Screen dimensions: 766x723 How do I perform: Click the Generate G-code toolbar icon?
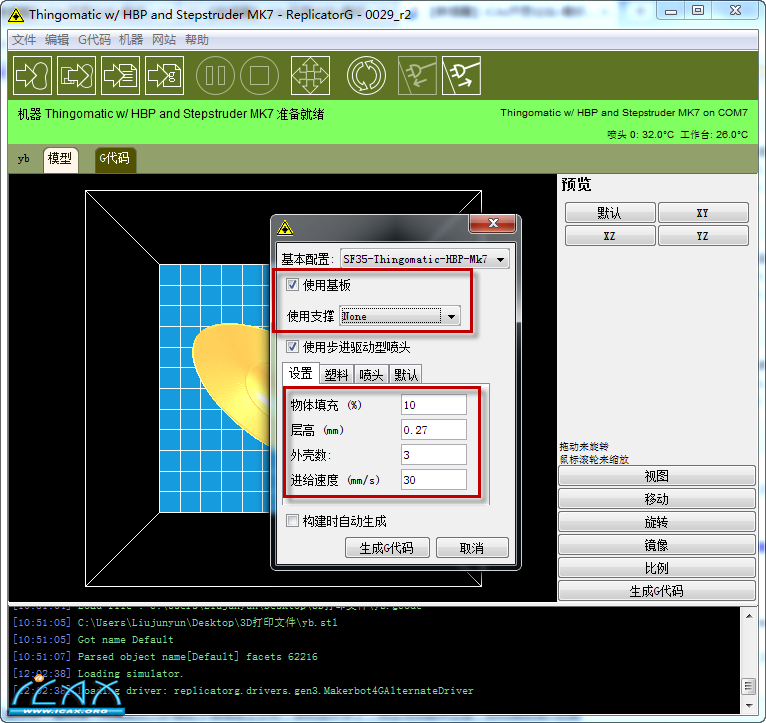165,75
